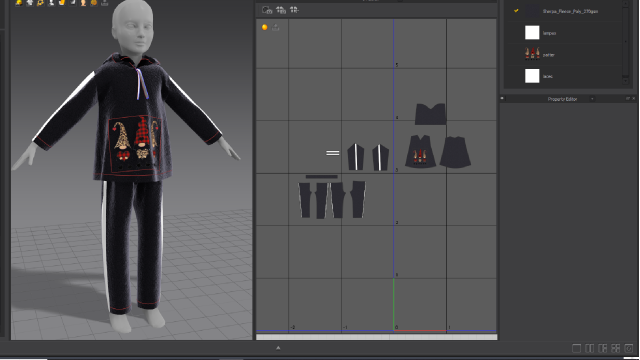
Task: Select the waistband pattern above the pants pieces
Action: click(x=322, y=177)
